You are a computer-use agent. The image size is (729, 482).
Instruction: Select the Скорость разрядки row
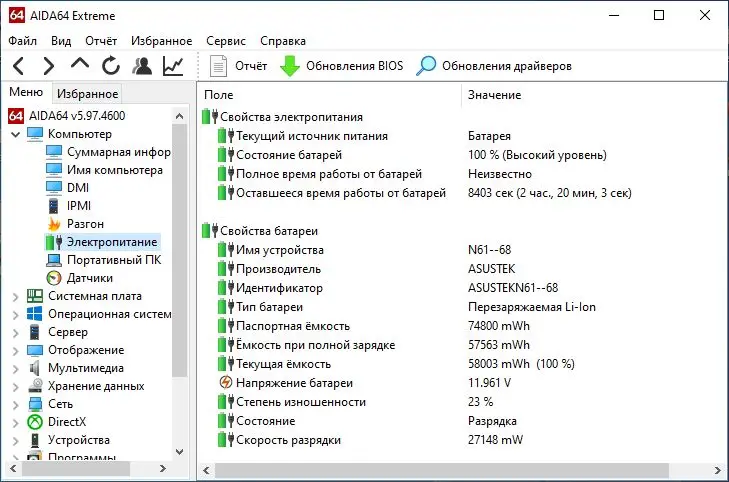(x=463, y=440)
